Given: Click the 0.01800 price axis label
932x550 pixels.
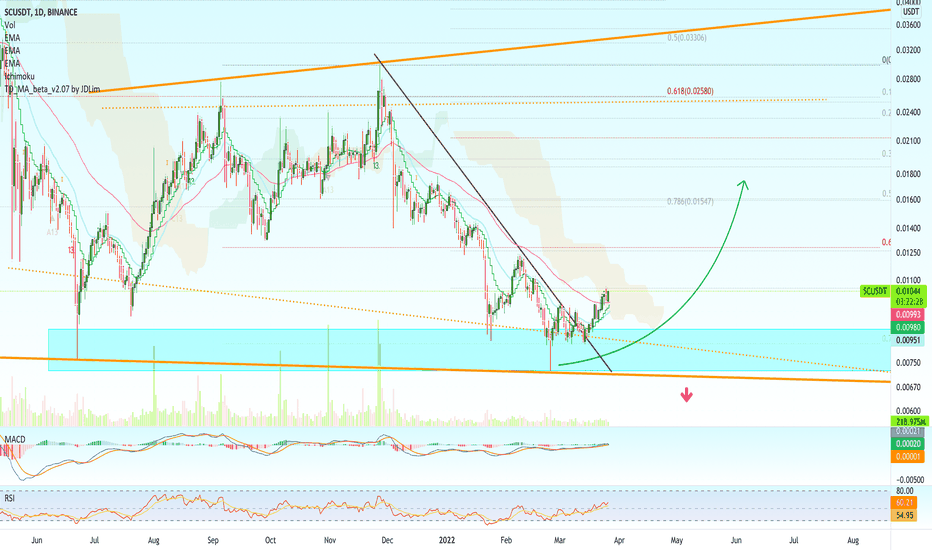Looking at the screenshot, I should [x=908, y=174].
